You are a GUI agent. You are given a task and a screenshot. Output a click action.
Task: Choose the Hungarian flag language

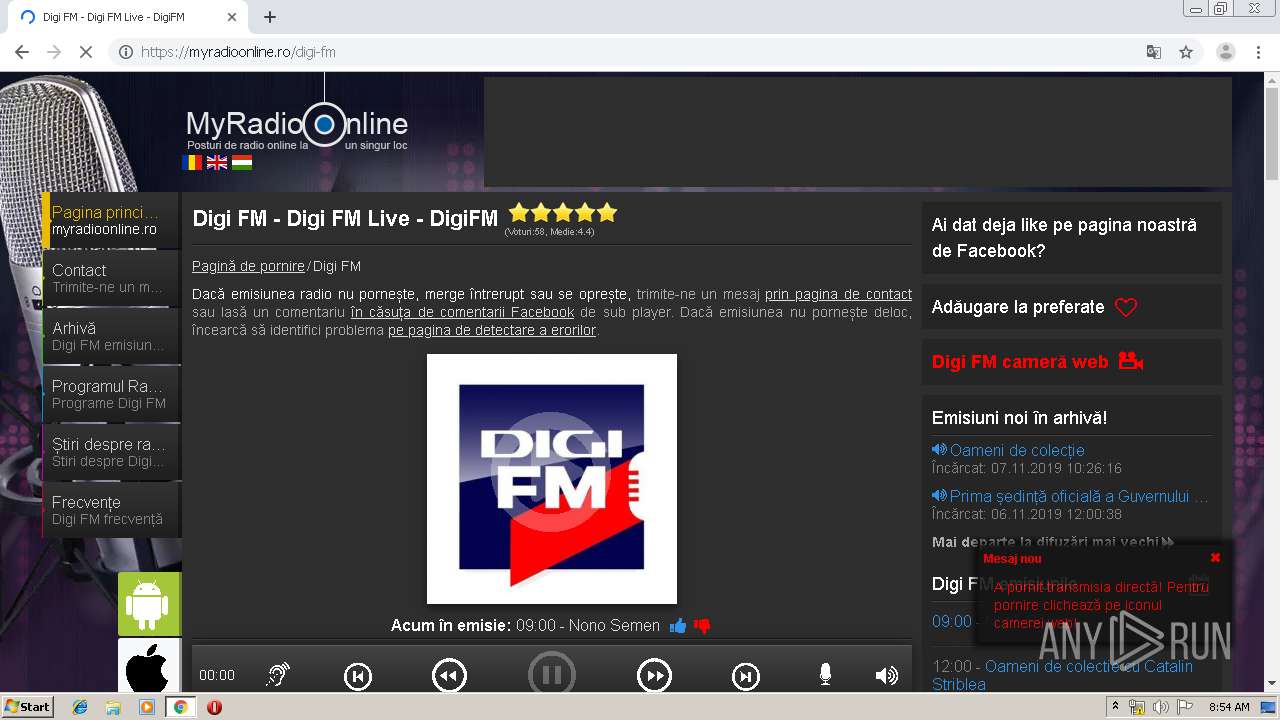[242, 162]
